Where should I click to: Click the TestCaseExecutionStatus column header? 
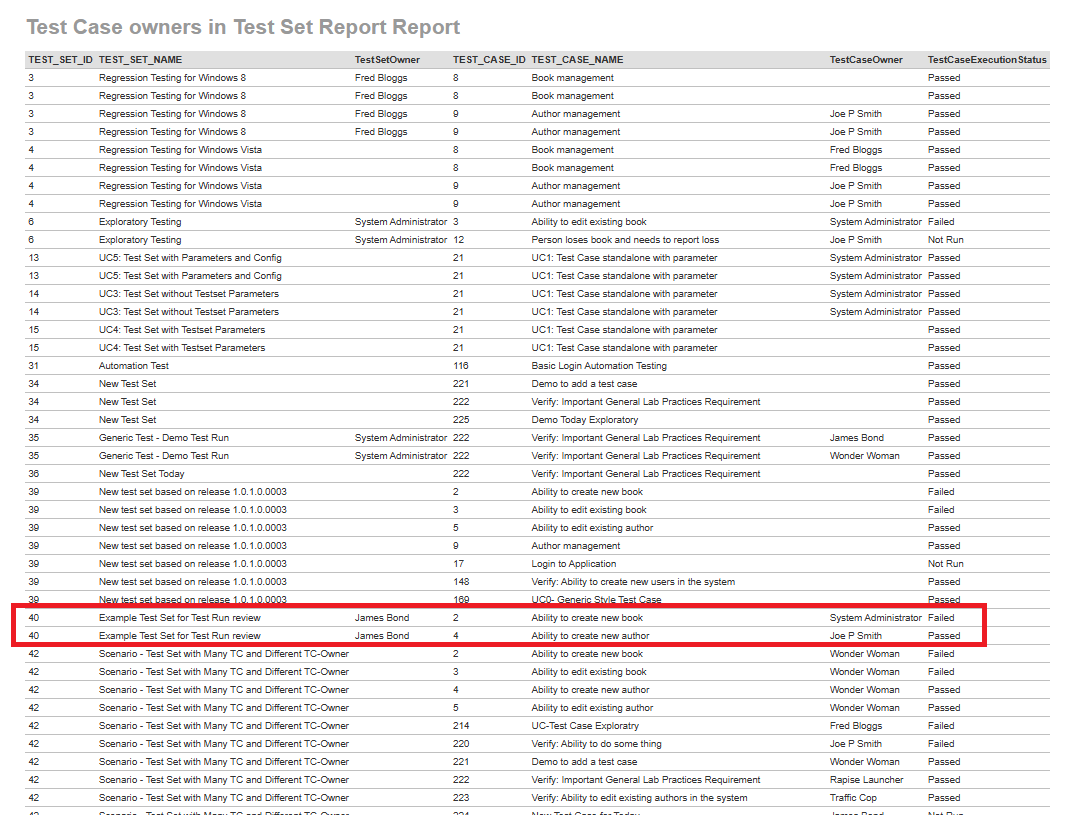986,60
